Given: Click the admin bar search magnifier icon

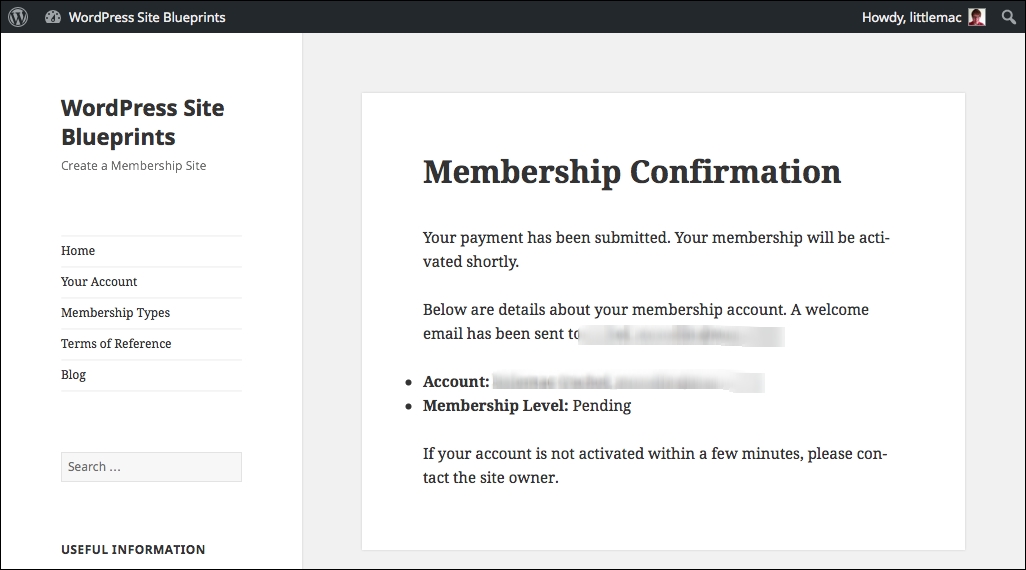Looking at the screenshot, I should point(1008,17).
